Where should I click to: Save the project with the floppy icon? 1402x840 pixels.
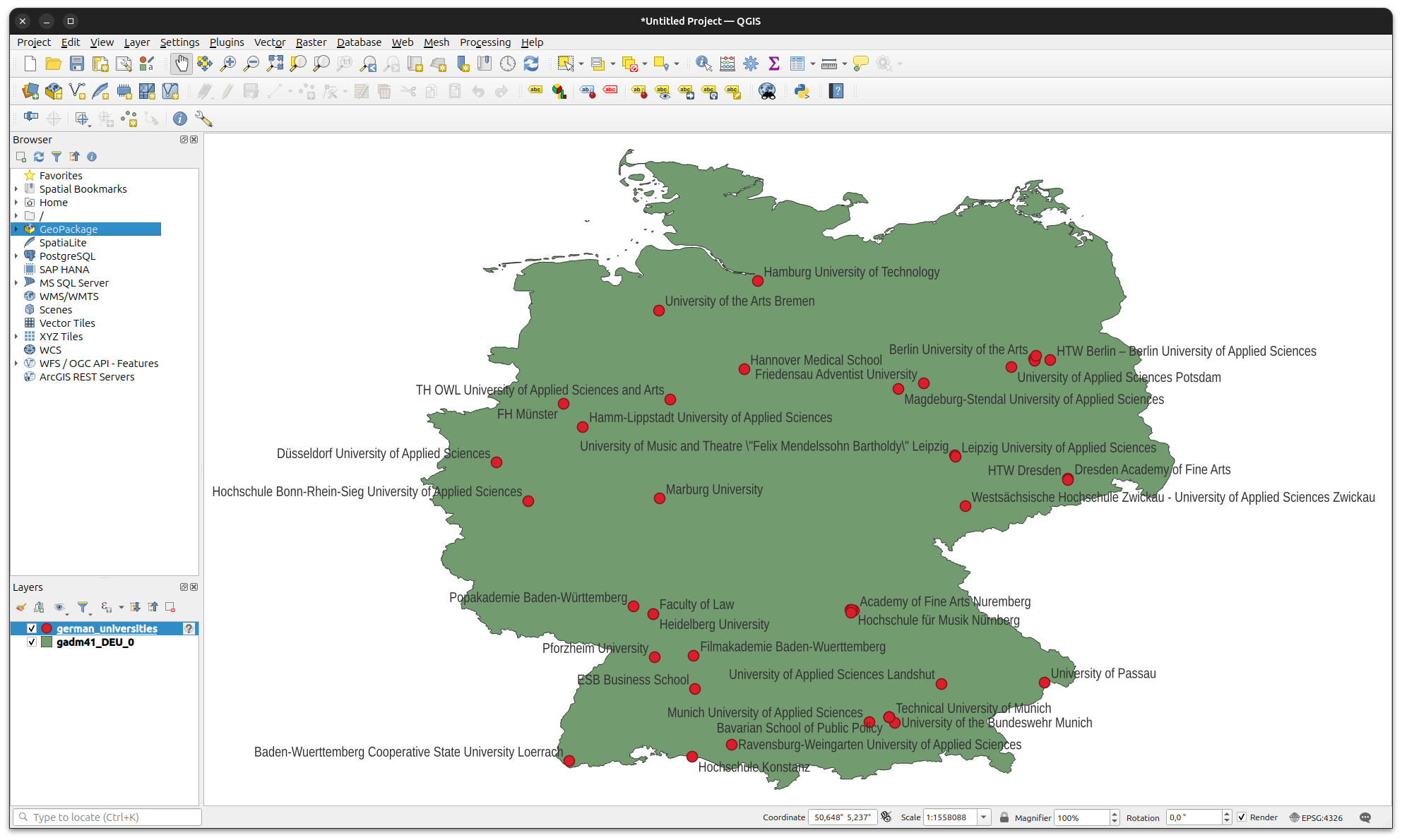pos(77,64)
